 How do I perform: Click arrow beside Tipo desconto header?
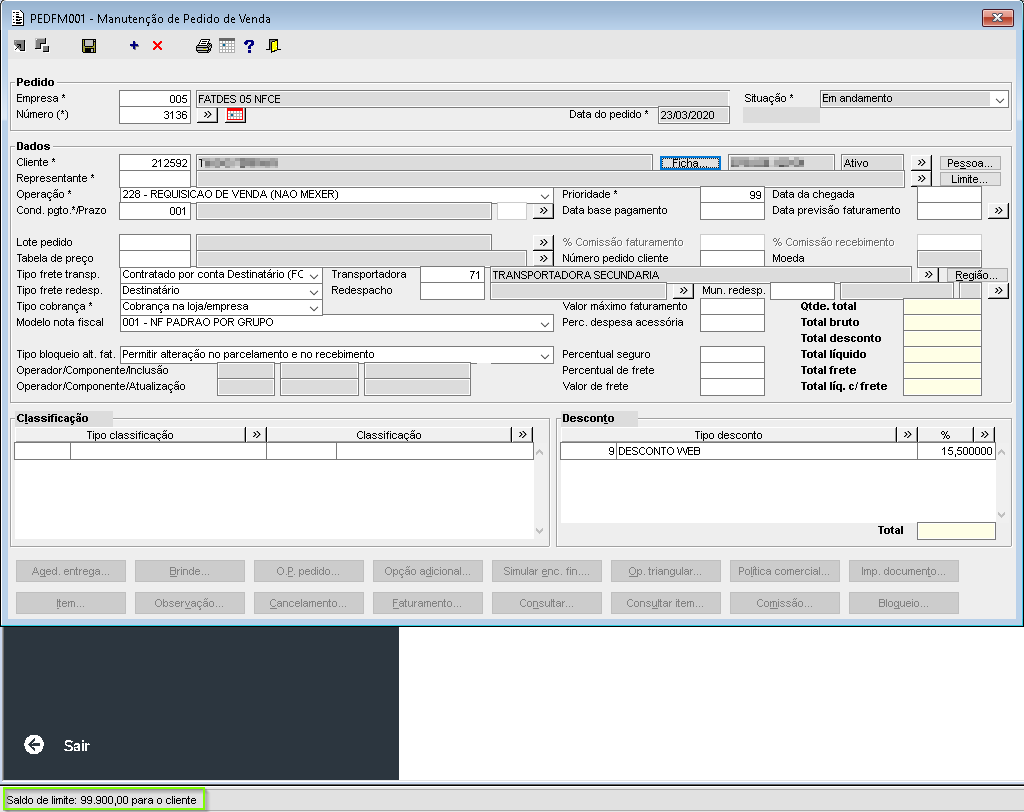(x=907, y=434)
